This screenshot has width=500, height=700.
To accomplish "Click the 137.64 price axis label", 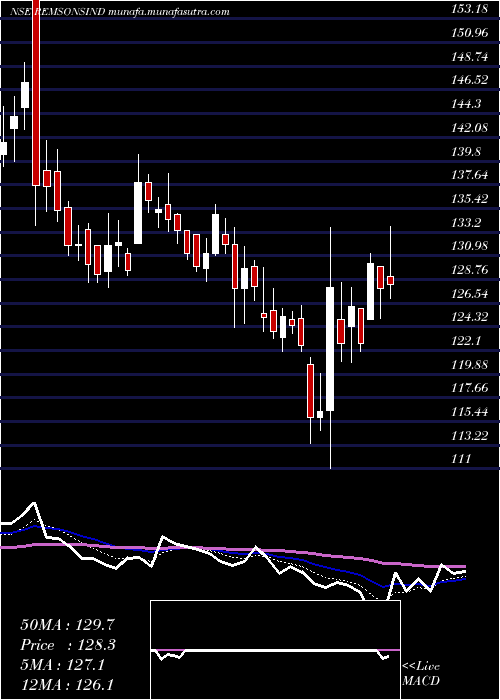I will click(x=471, y=175).
